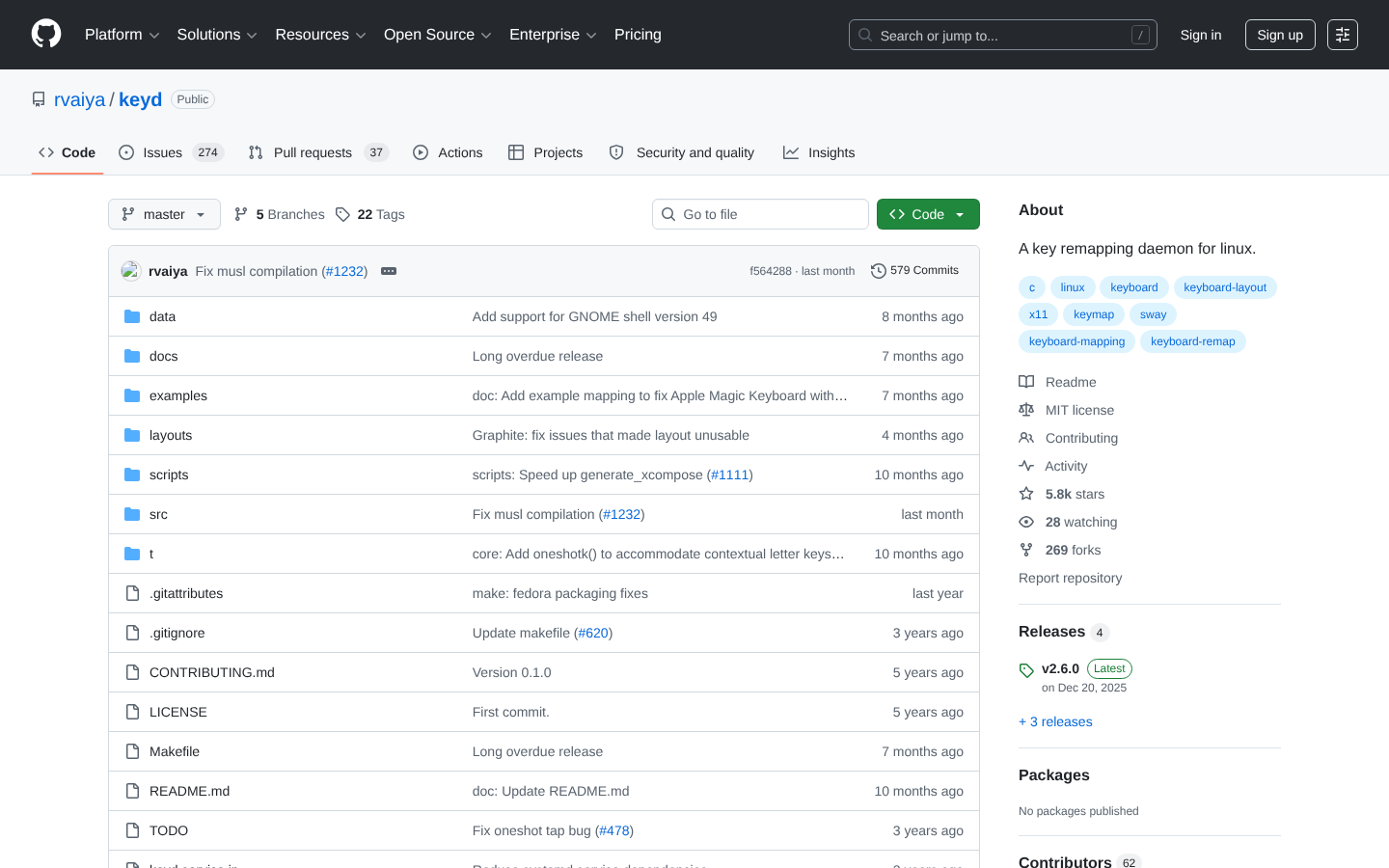This screenshot has width=1389, height=868.
Task: Go to the Pricing page
Action: 638,35
